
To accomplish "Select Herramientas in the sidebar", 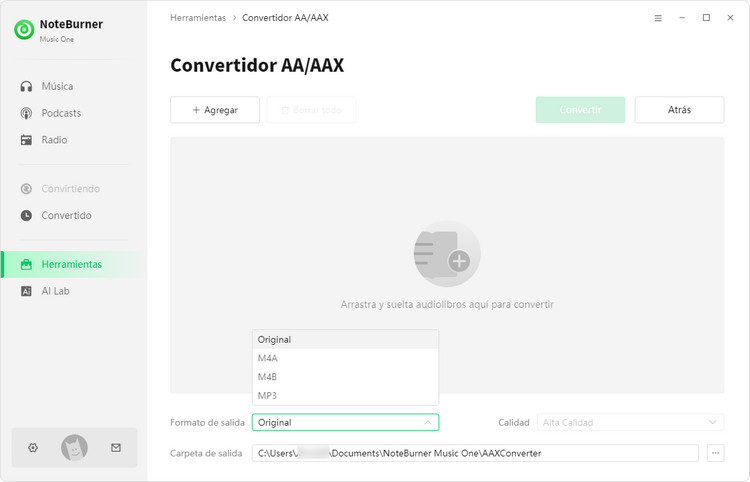I will 74,264.
